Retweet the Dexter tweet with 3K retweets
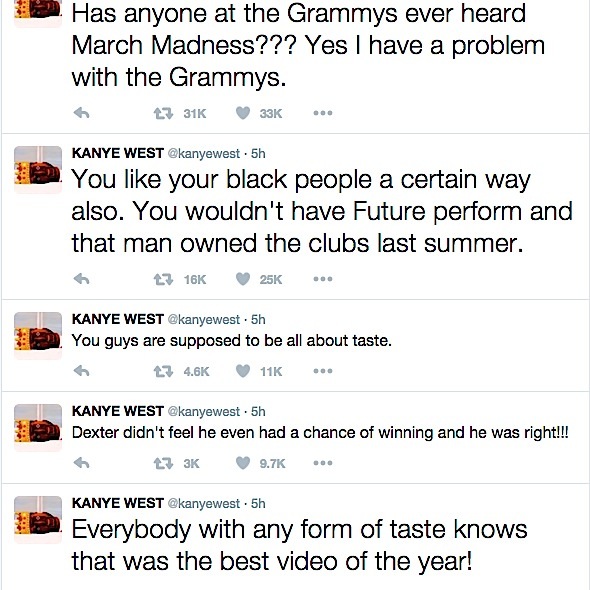Screen dimensions: 590x590 pos(163,463)
